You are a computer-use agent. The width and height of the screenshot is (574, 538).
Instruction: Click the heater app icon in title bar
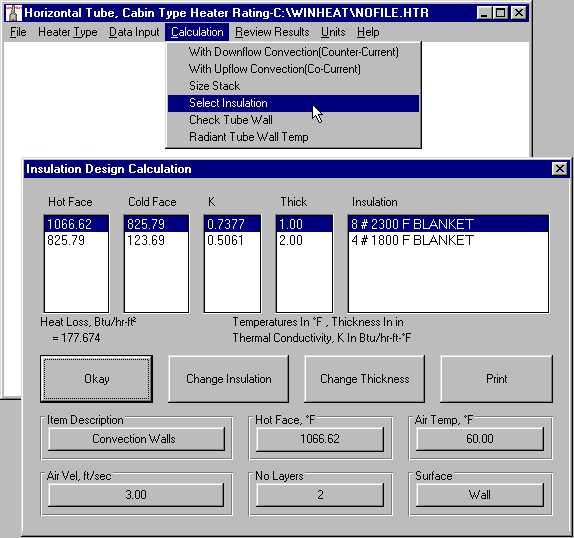pyautogui.click(x=14, y=13)
